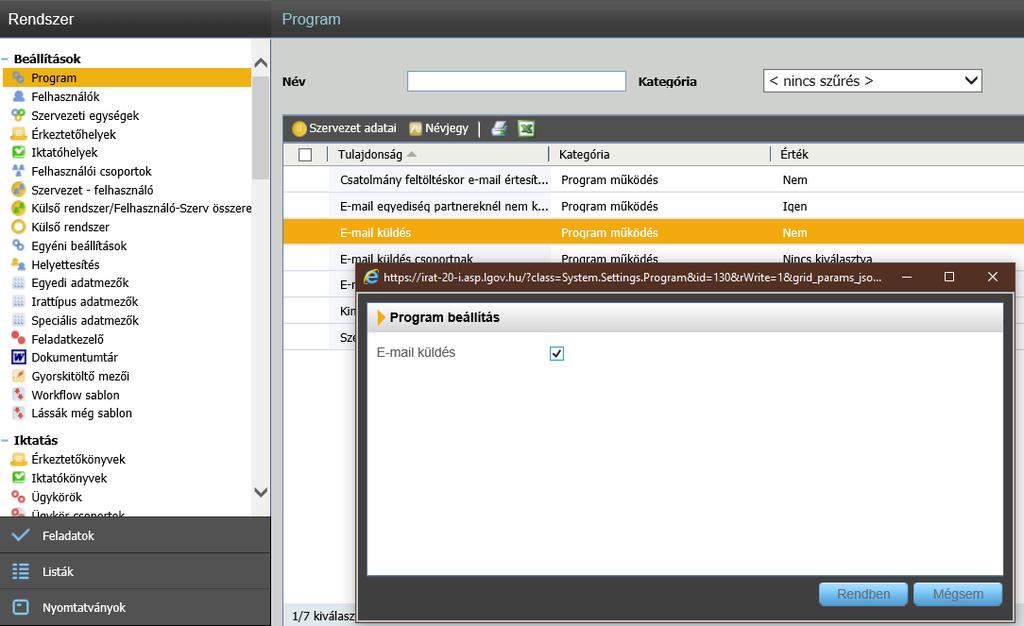Screen dimensions: 1024x626
Task: Select the E-mail egyediség partnereknél row
Action: tap(653, 206)
